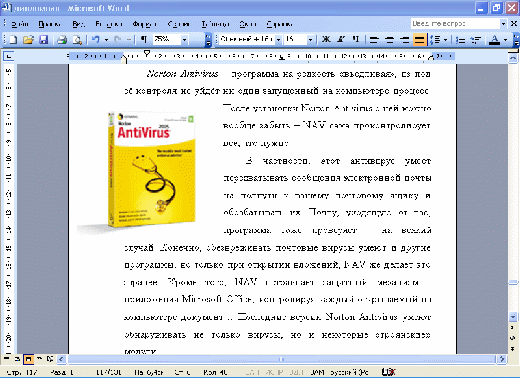Expand the font size dropdown showing 16
This screenshot has width=521, height=379.
pos(310,40)
